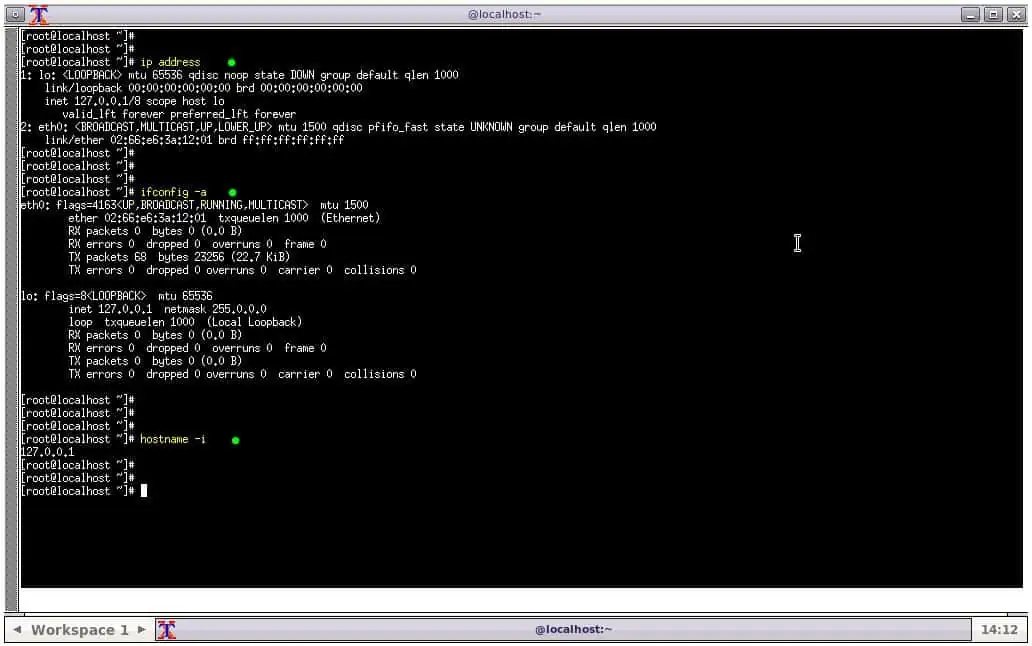This screenshot has height=646, width=1032.
Task: Click the 14:12 clock in the taskbar
Action: coord(999,630)
